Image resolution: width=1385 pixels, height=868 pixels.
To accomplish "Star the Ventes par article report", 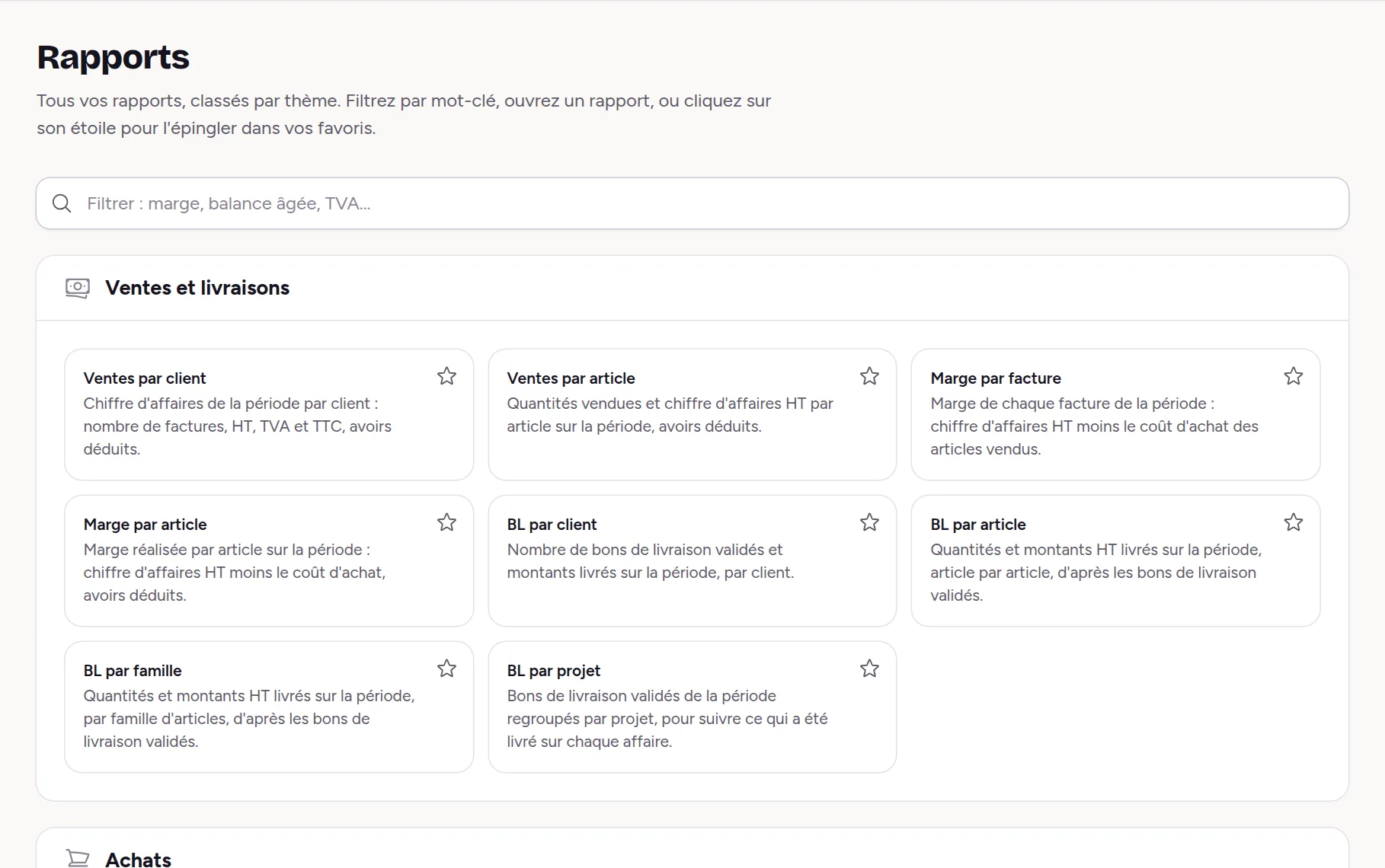I will tap(869, 376).
